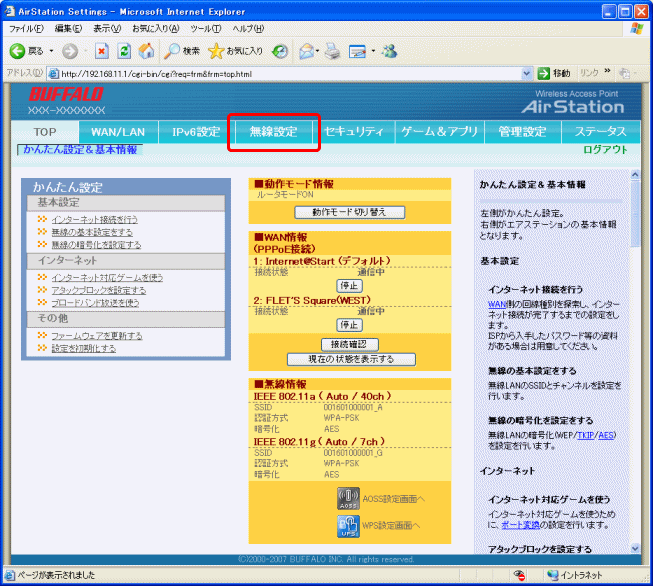Open the 表示(V) menu
The image size is (653, 586).
[x=107, y=28]
